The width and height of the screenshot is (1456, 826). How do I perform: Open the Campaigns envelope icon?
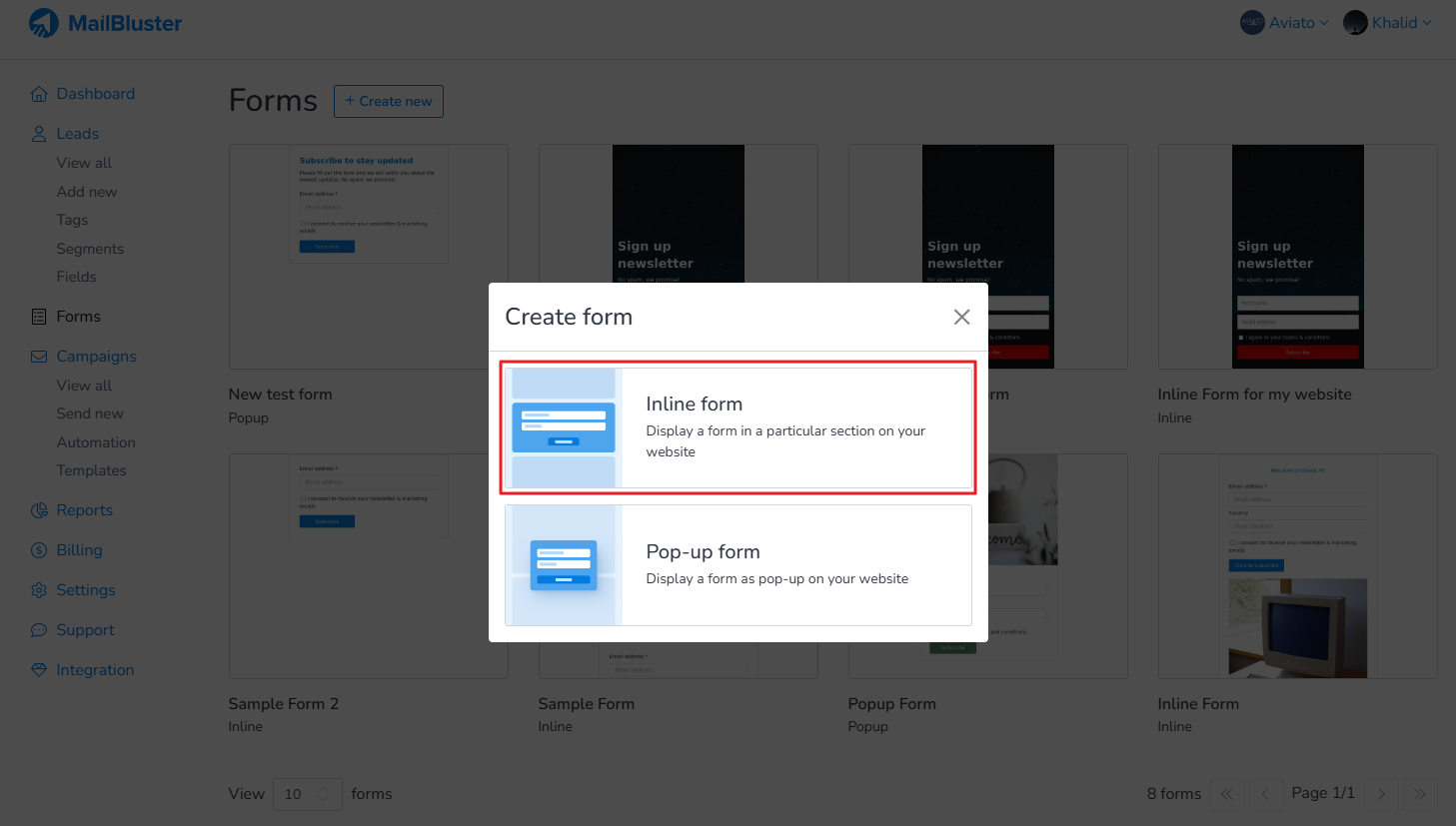pyautogui.click(x=38, y=356)
